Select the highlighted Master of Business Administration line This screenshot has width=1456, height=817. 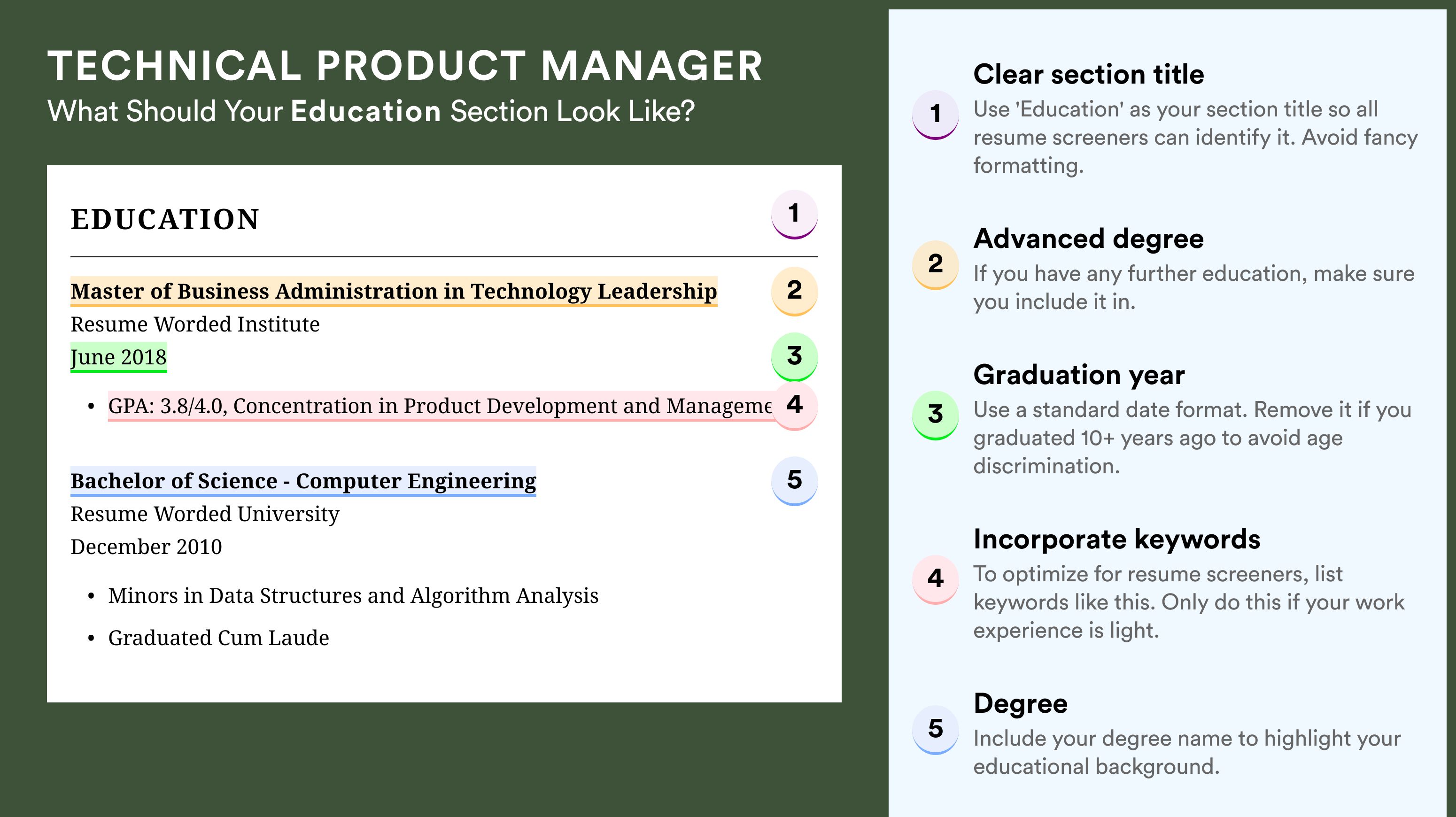394,292
